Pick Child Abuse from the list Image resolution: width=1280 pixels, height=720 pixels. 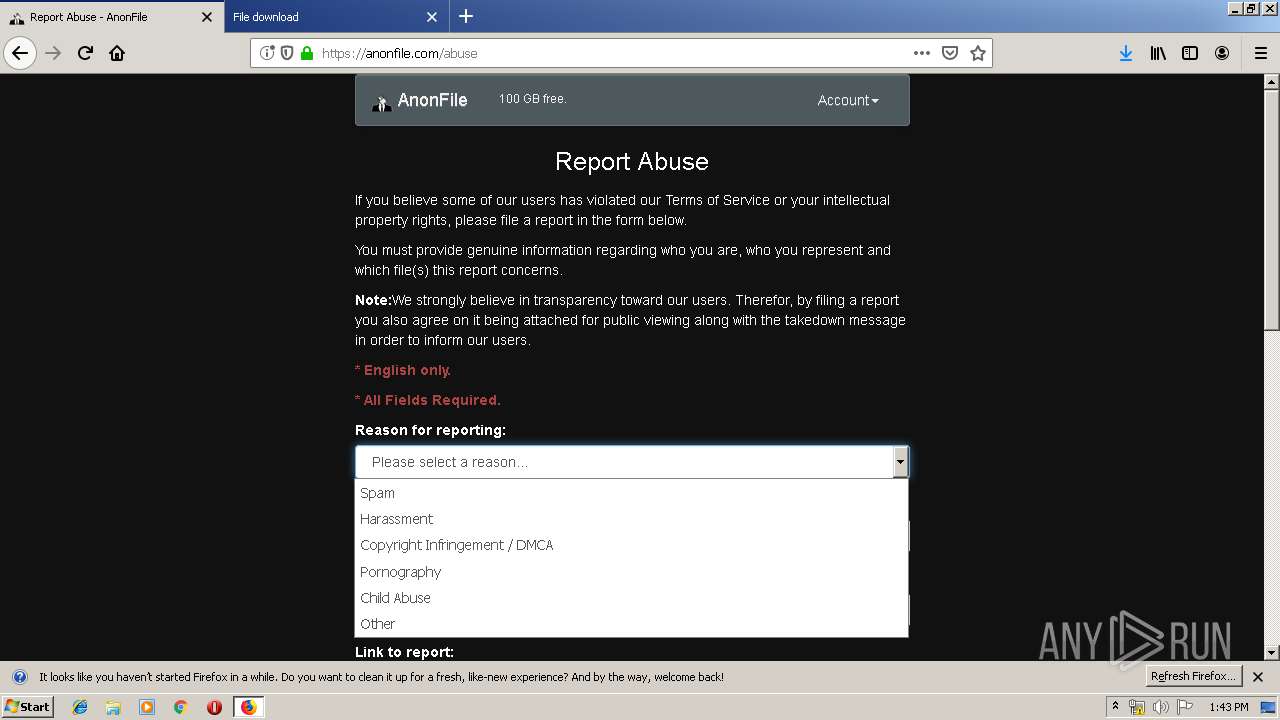(x=632, y=598)
